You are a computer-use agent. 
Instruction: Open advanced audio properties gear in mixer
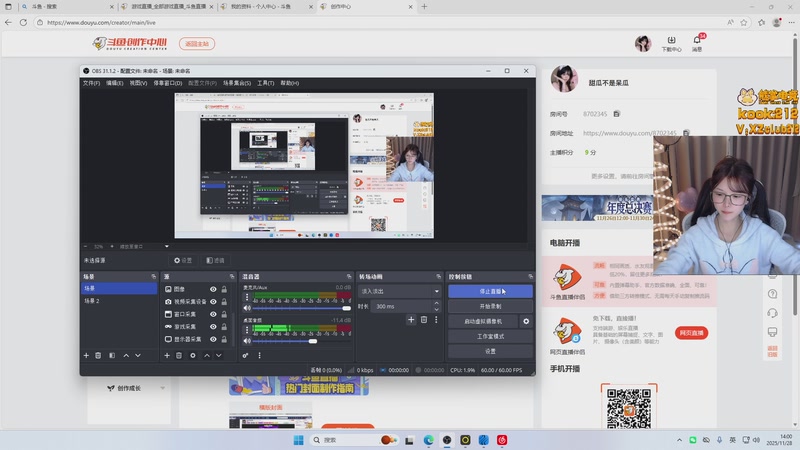pos(245,355)
